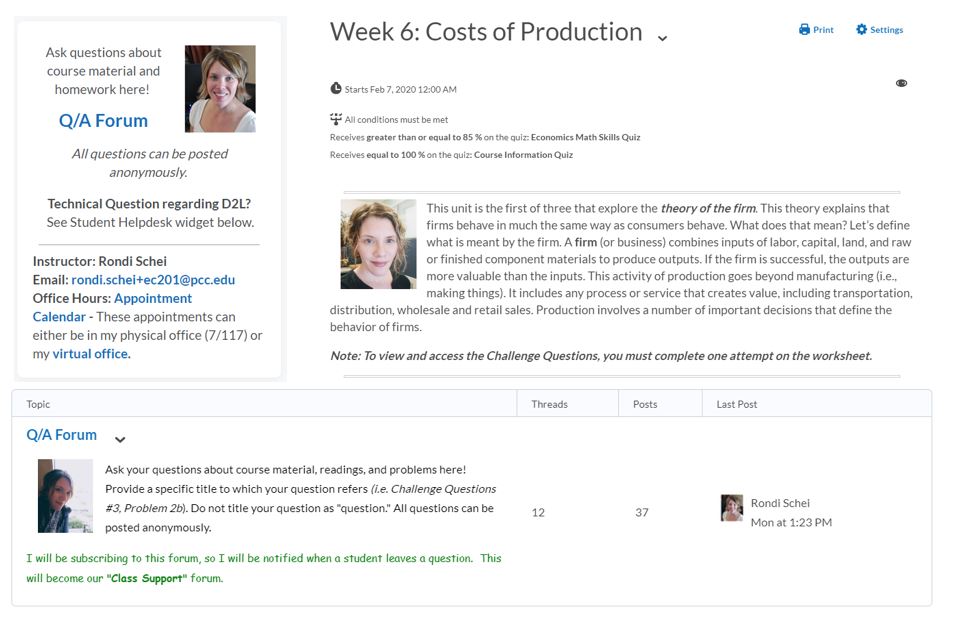Collapse the Q/A Forum chevron
Screen dimensions: 953x618
(x=120, y=439)
